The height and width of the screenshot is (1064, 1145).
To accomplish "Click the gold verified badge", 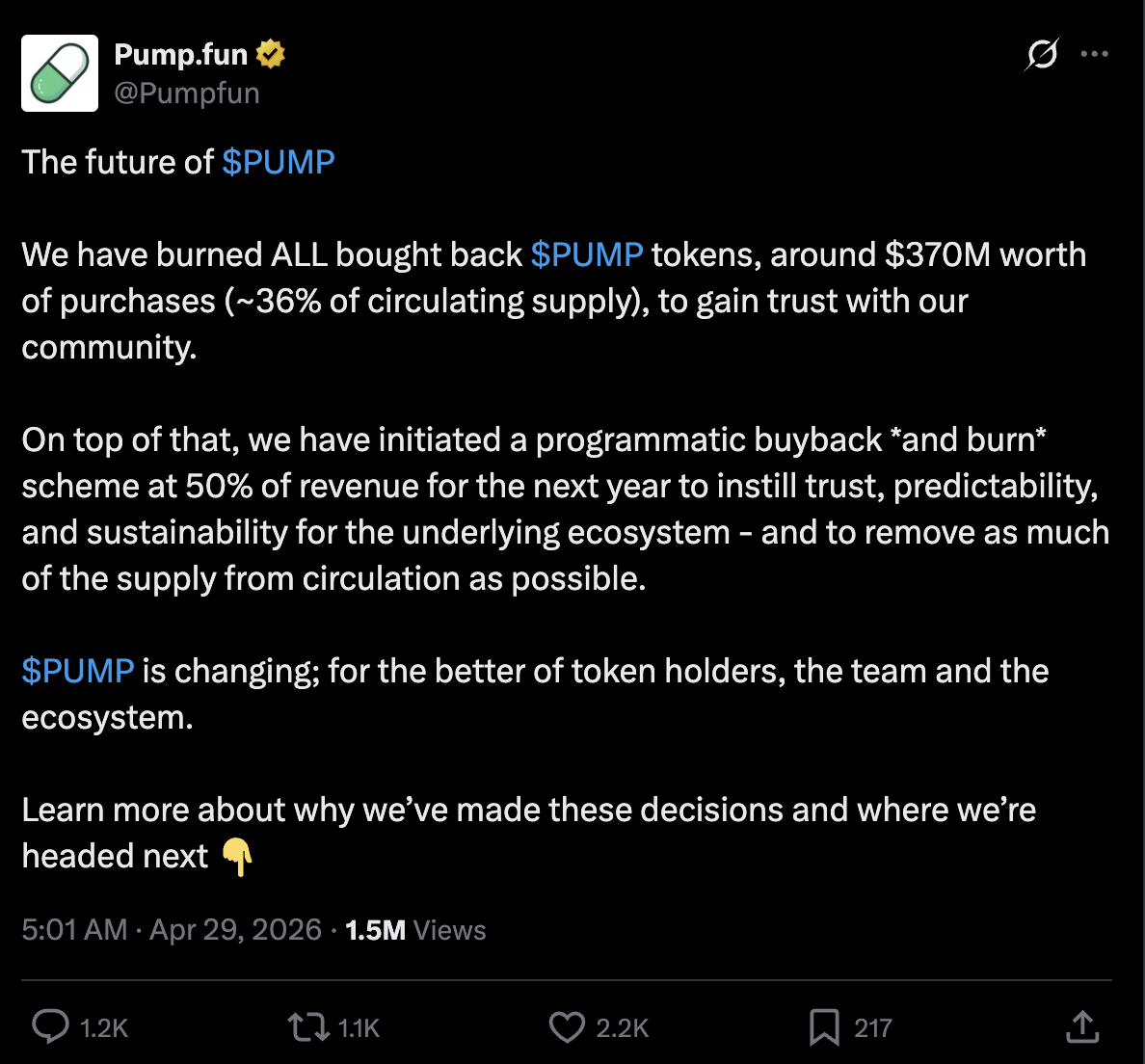I will 271,54.
